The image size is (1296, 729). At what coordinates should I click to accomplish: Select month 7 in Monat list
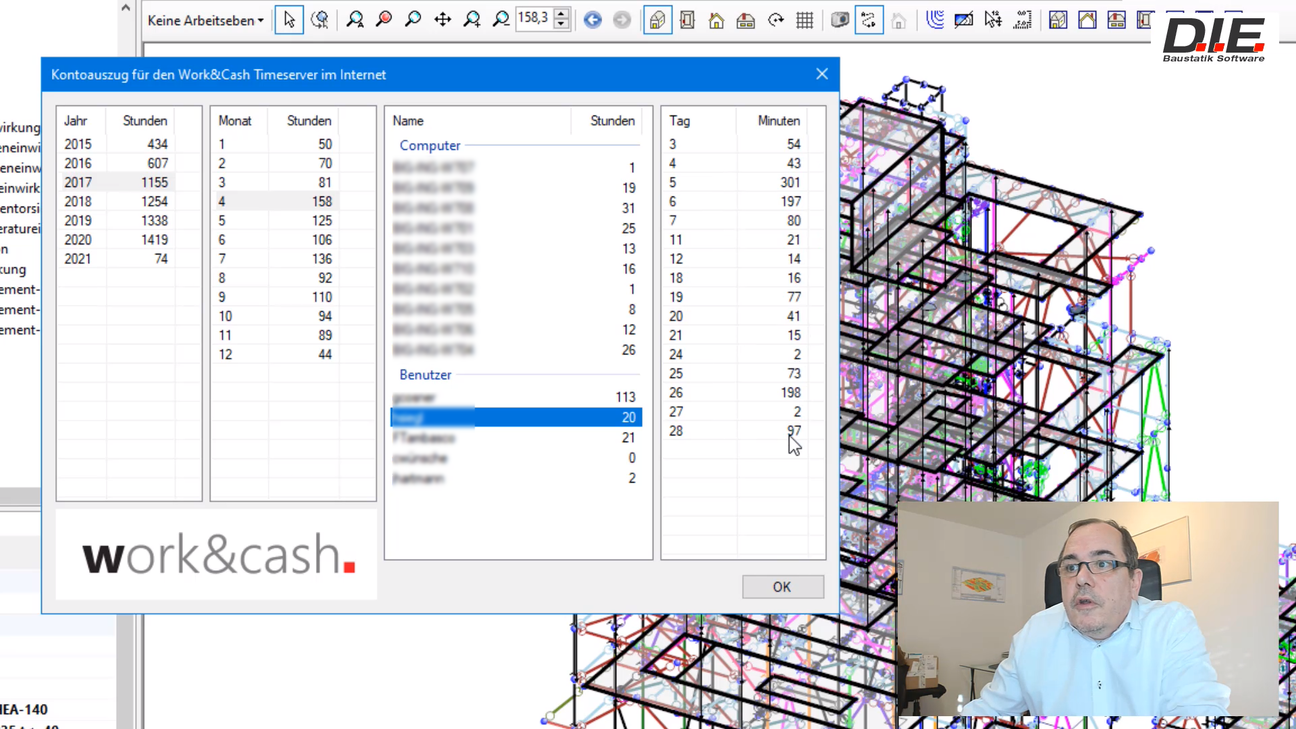click(x=222, y=259)
